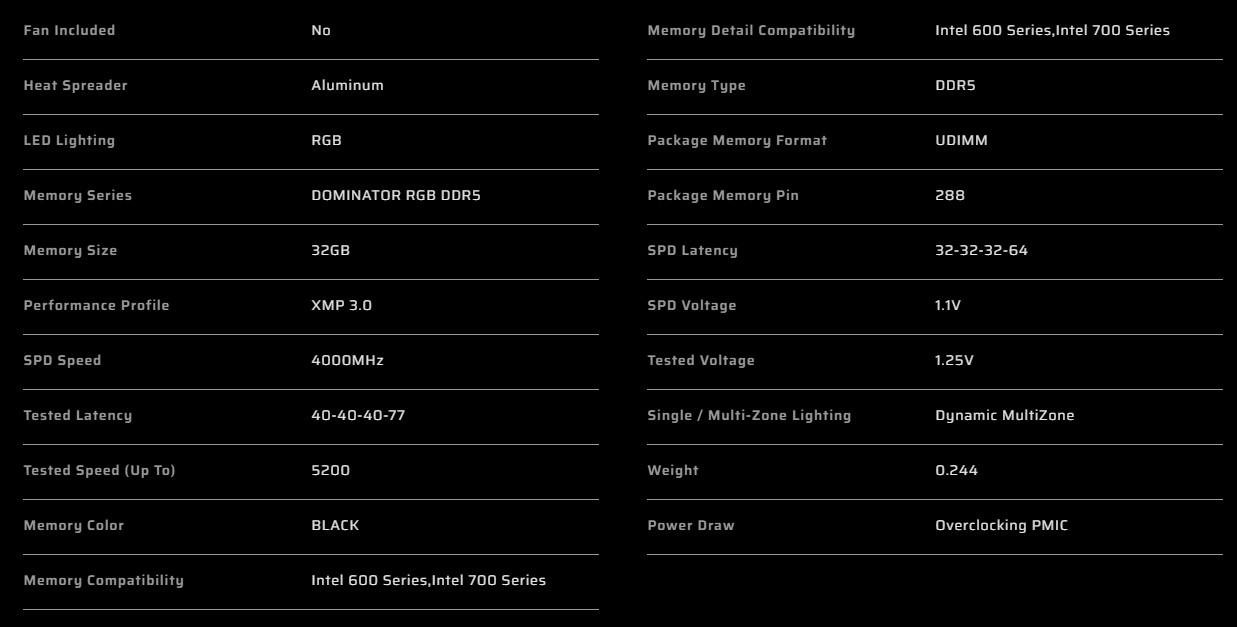The width and height of the screenshot is (1237, 627).
Task: Click the 4000MHz SPD speed value
Action: [x=347, y=360]
